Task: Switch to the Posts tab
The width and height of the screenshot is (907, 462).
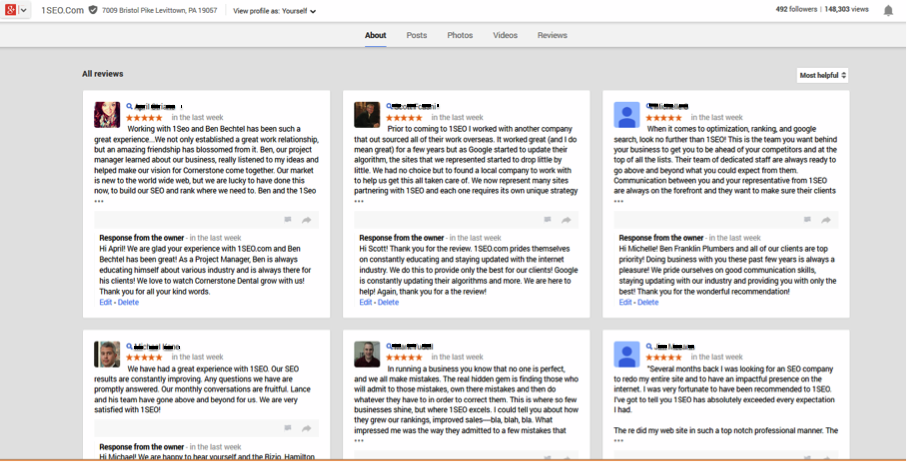Action: pyautogui.click(x=416, y=35)
